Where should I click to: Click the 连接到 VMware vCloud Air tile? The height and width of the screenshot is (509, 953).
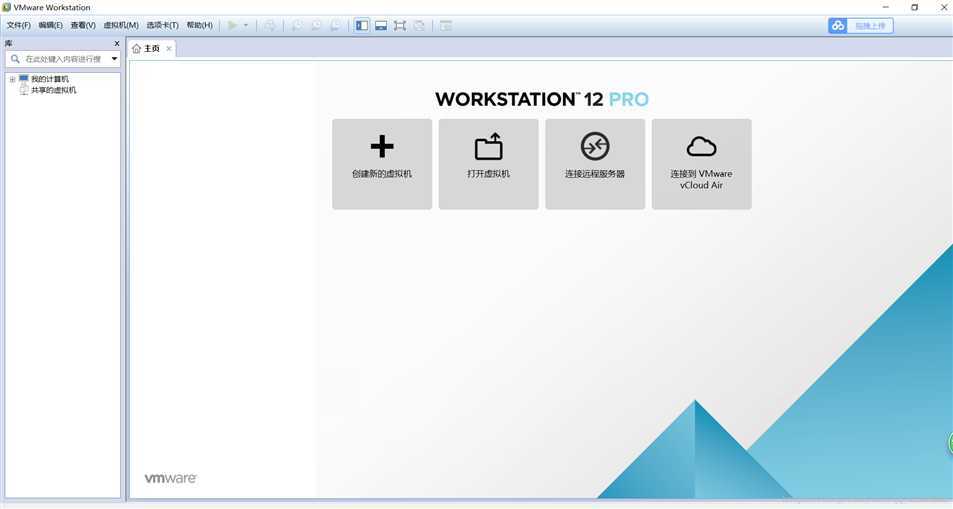point(701,164)
